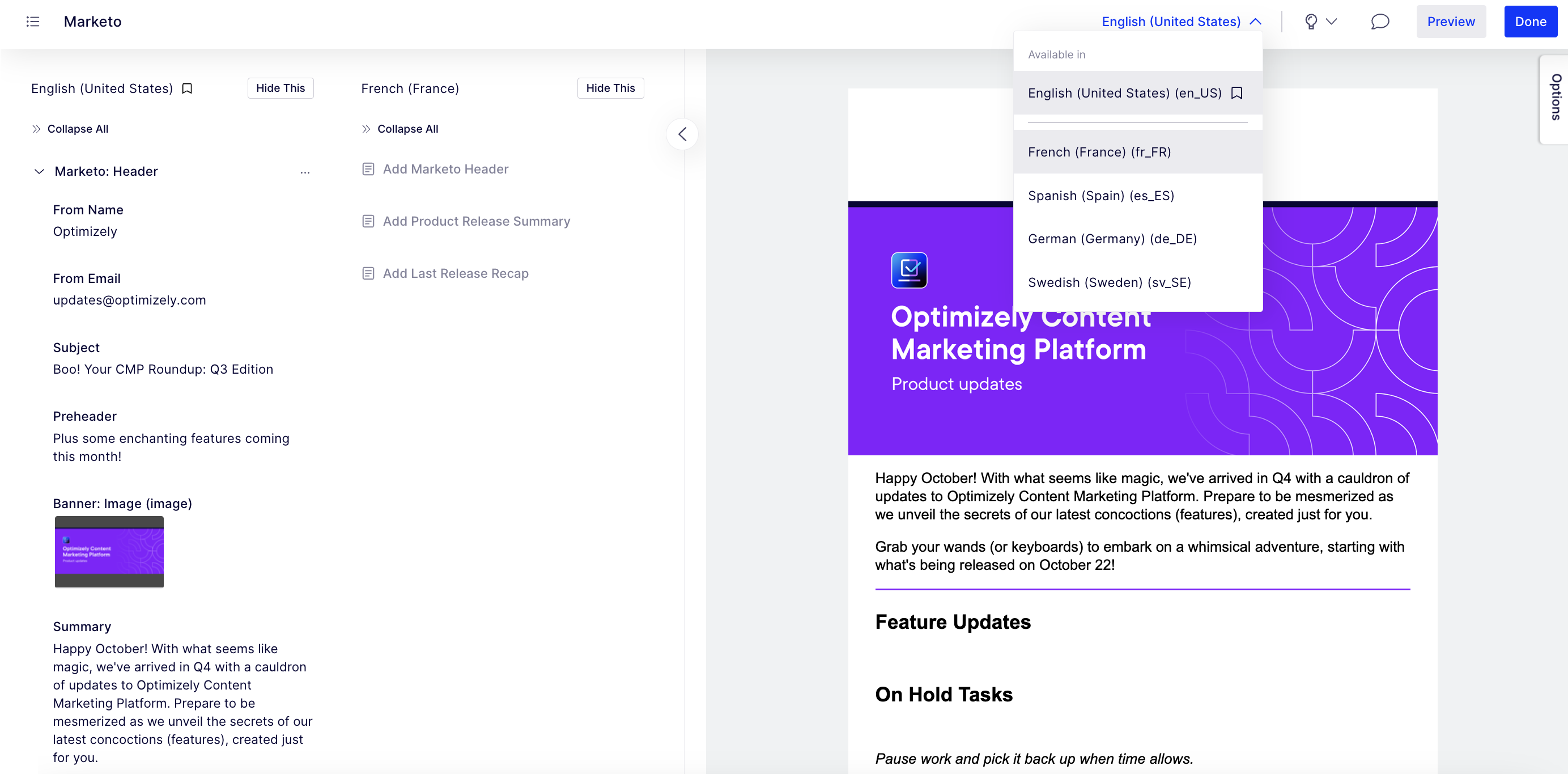This screenshot has height=774, width=1568.
Task: Hide the English (United States) column
Action: (280, 88)
